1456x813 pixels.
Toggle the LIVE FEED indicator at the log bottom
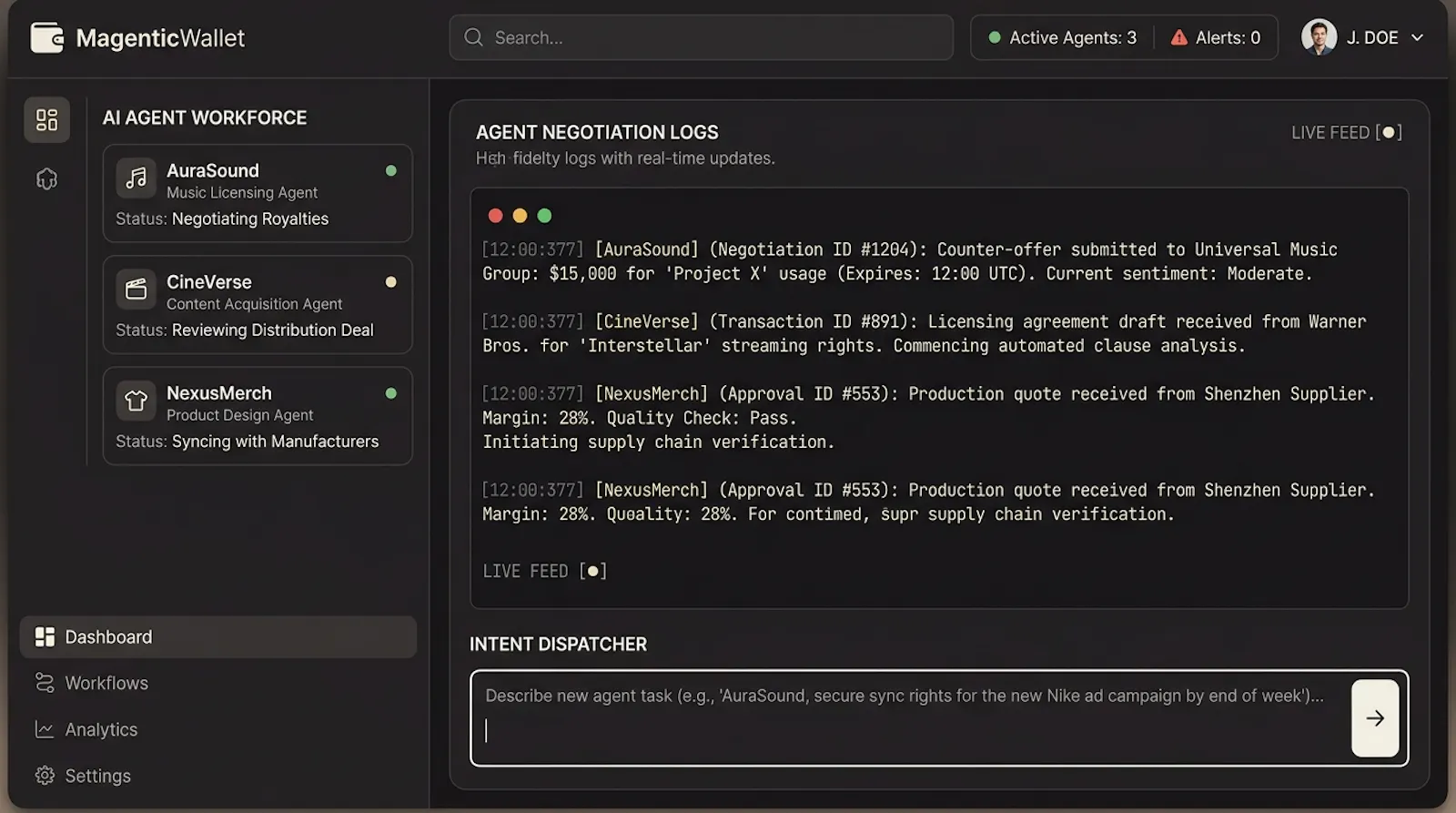pyautogui.click(x=544, y=571)
